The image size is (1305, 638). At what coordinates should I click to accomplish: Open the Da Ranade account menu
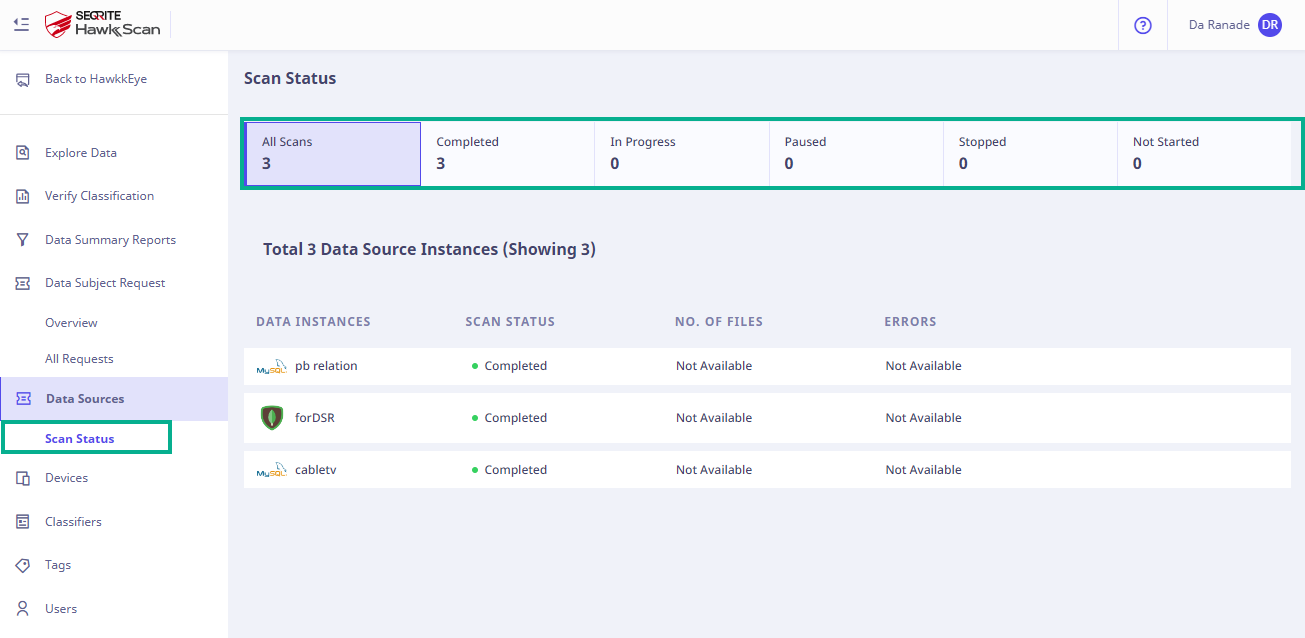pos(1218,25)
